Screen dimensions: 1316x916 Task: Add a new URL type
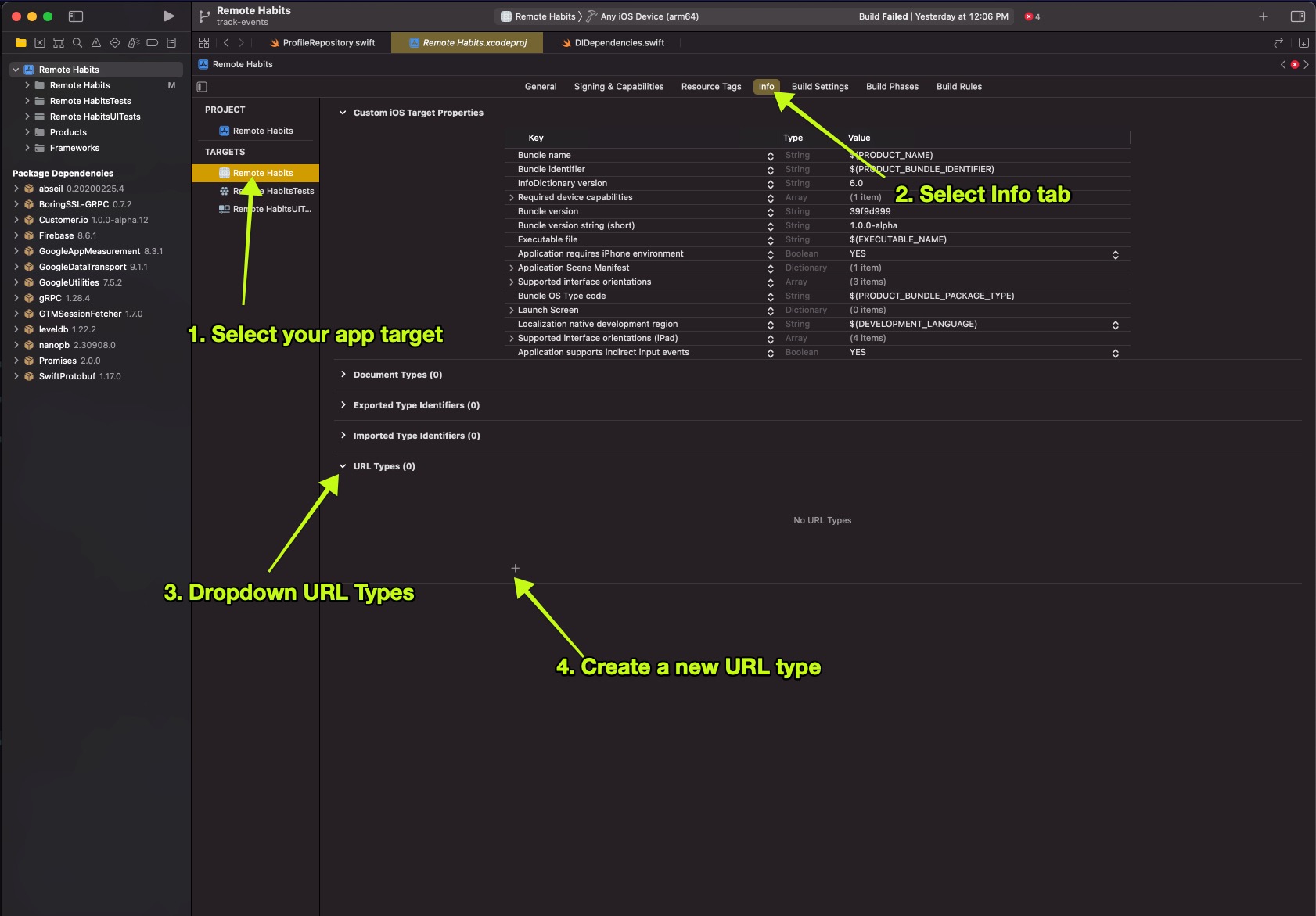coord(516,568)
